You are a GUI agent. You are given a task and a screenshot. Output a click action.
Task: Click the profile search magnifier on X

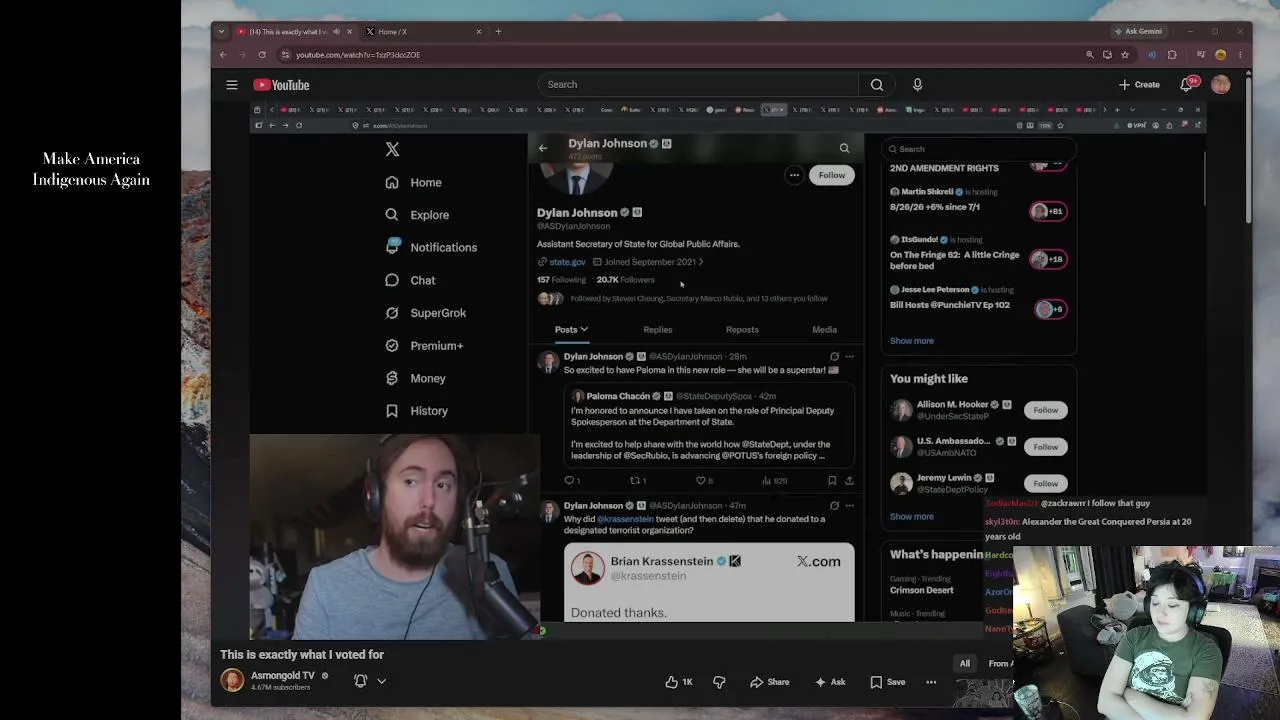coord(844,148)
